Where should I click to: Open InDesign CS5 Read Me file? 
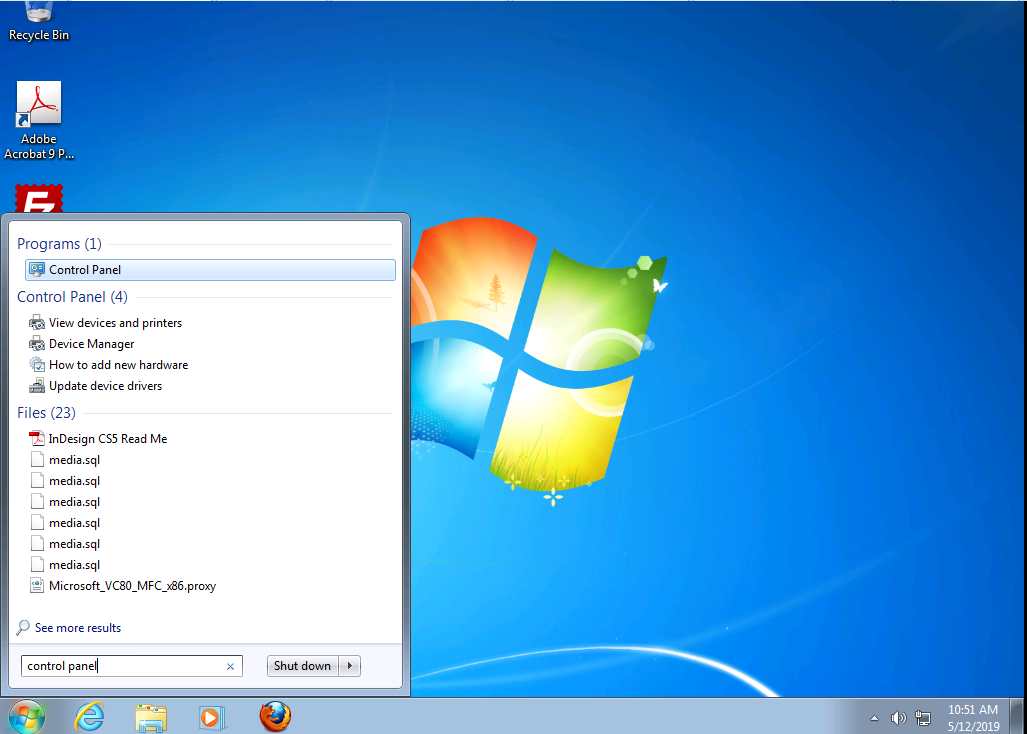(x=108, y=439)
